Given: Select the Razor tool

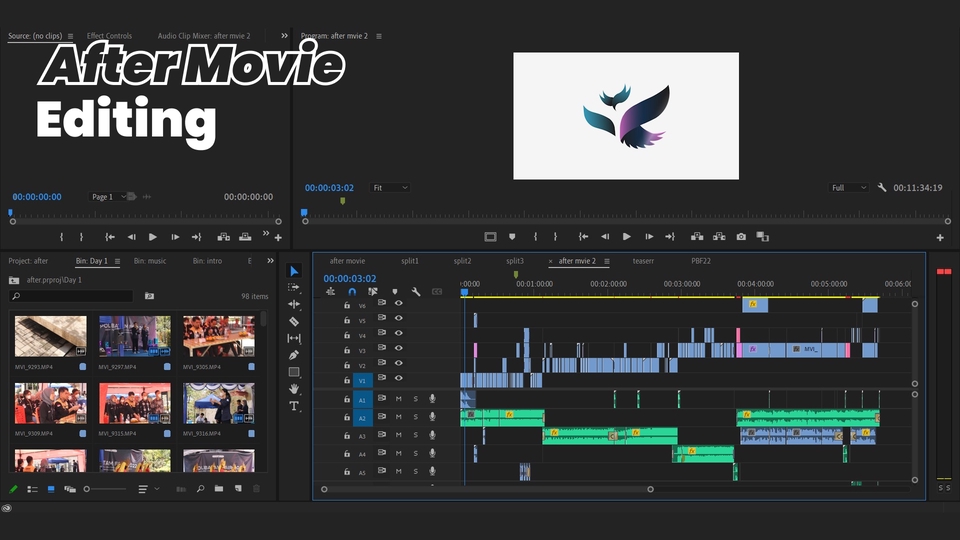Looking at the screenshot, I should pos(294,321).
